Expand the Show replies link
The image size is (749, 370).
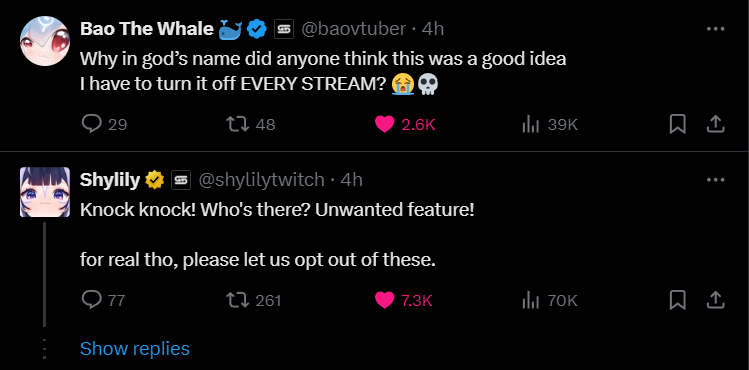135,349
